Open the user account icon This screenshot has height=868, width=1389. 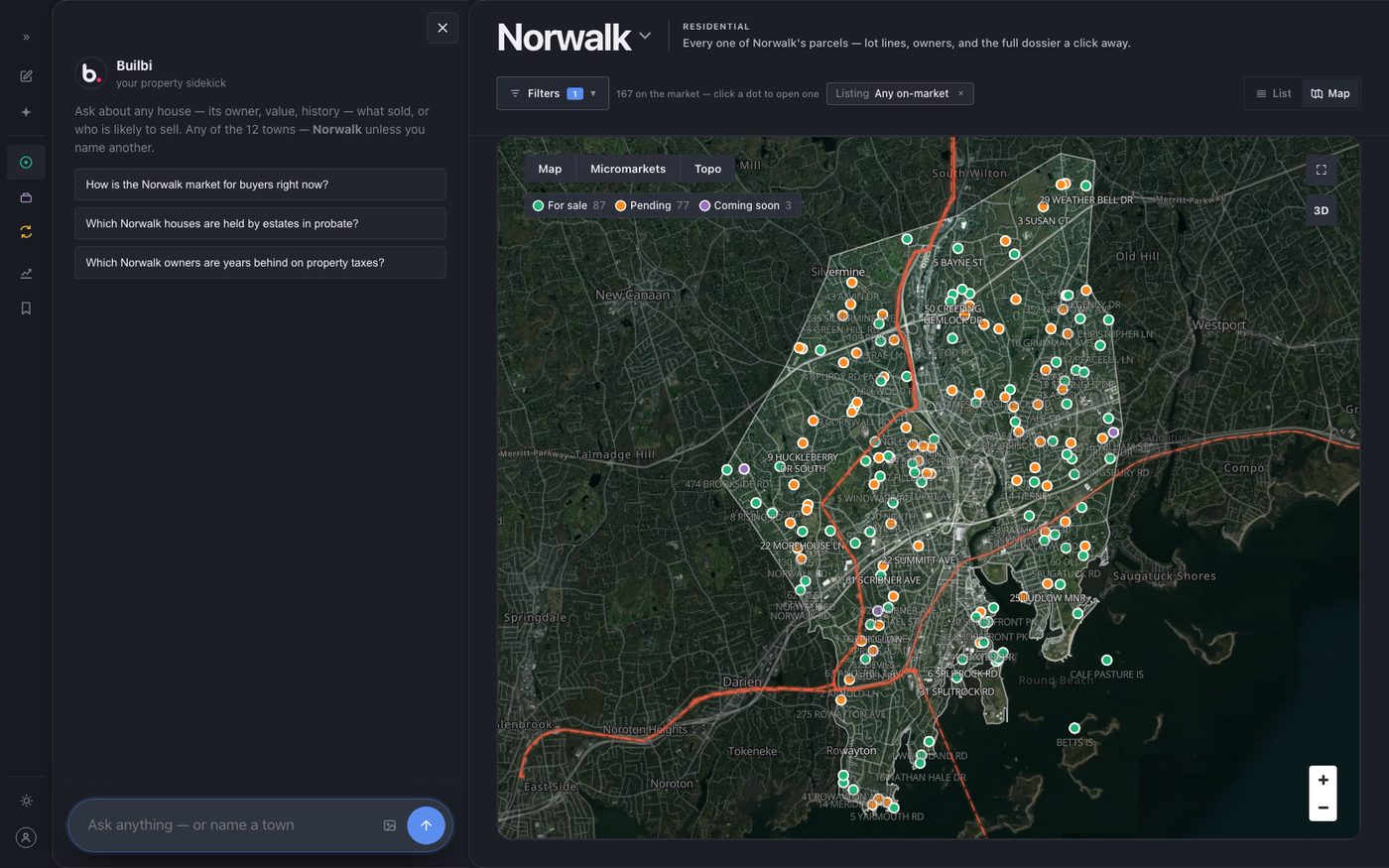tap(26, 837)
